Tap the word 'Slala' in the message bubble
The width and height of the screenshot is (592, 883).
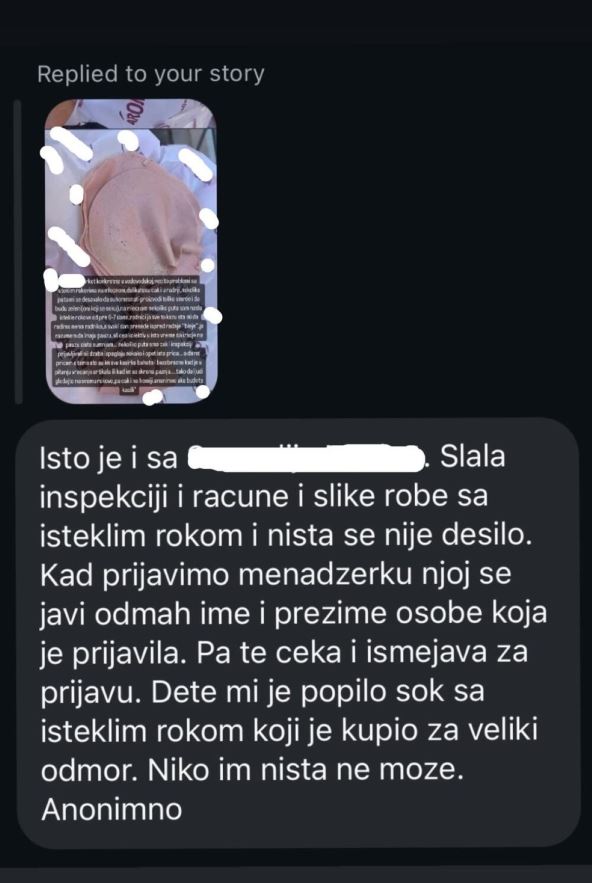point(472,457)
